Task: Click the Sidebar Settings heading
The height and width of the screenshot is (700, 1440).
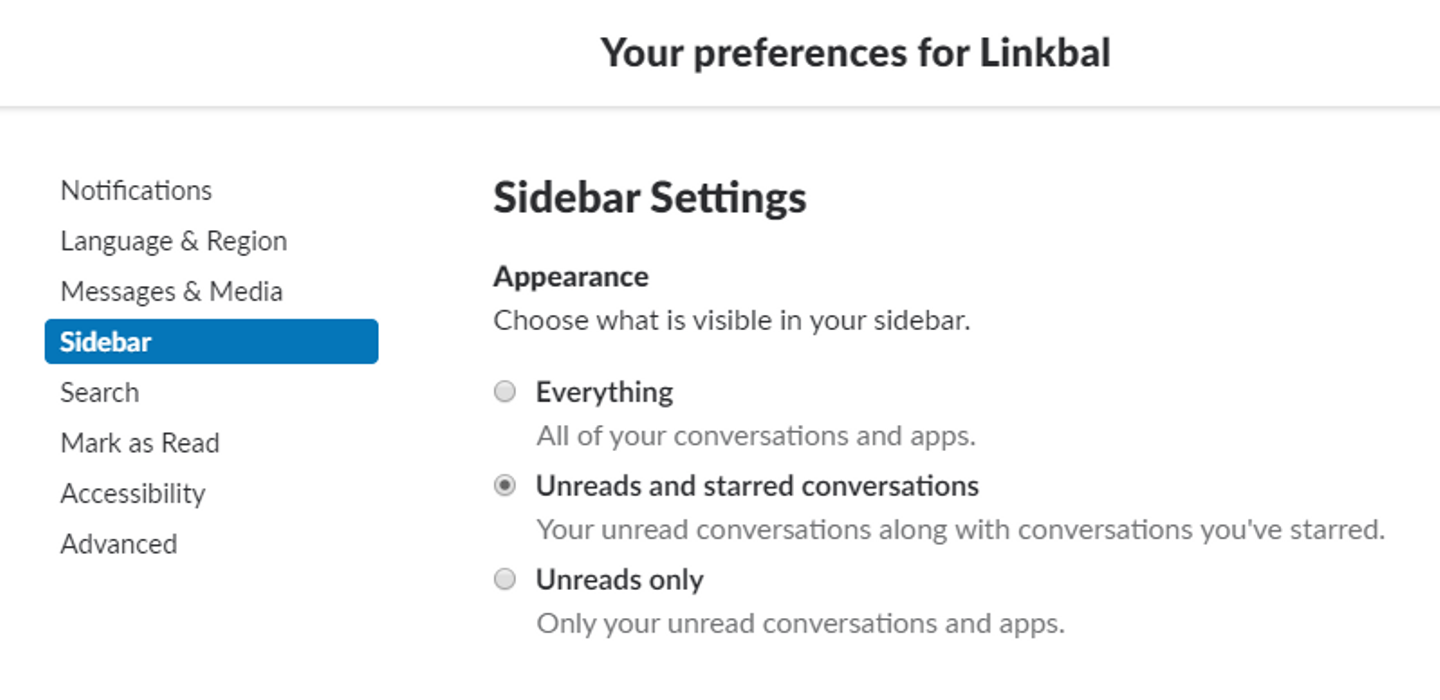Action: coord(649,198)
